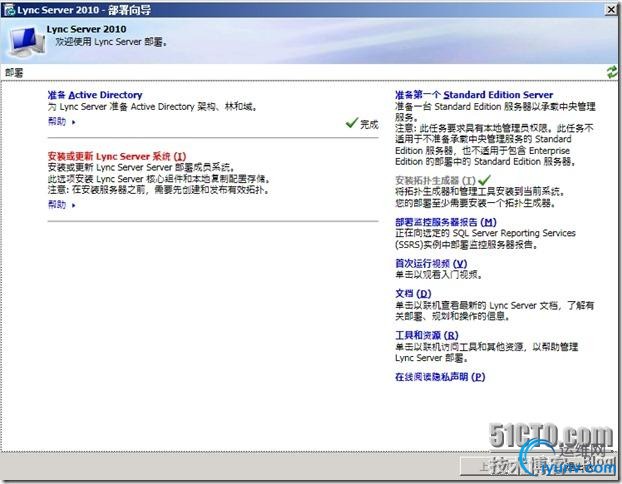Click the title bar application icon

[9, 10]
